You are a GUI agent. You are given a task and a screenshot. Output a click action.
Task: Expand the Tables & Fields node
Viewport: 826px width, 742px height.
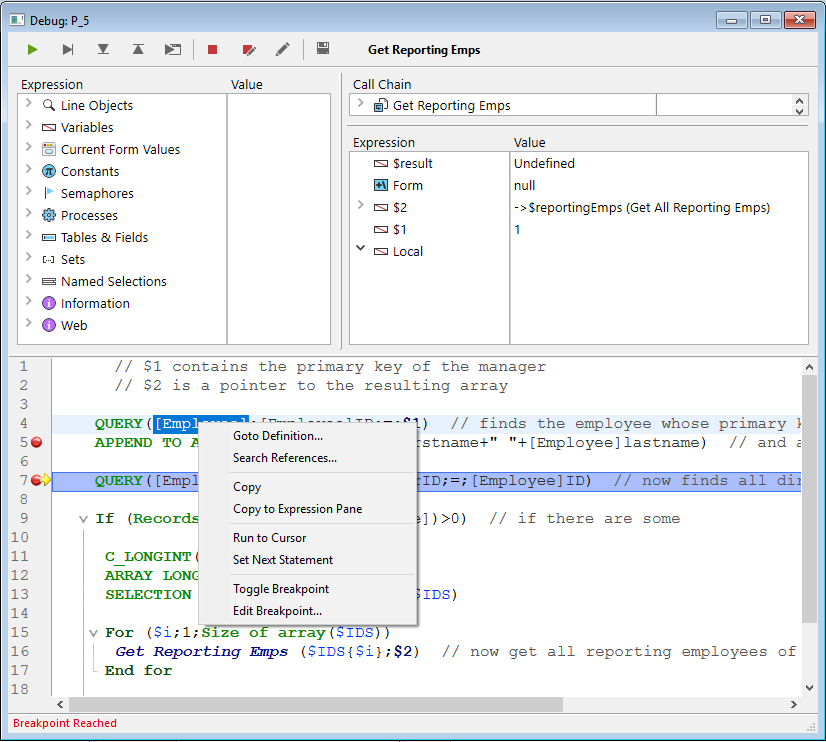tap(29, 237)
